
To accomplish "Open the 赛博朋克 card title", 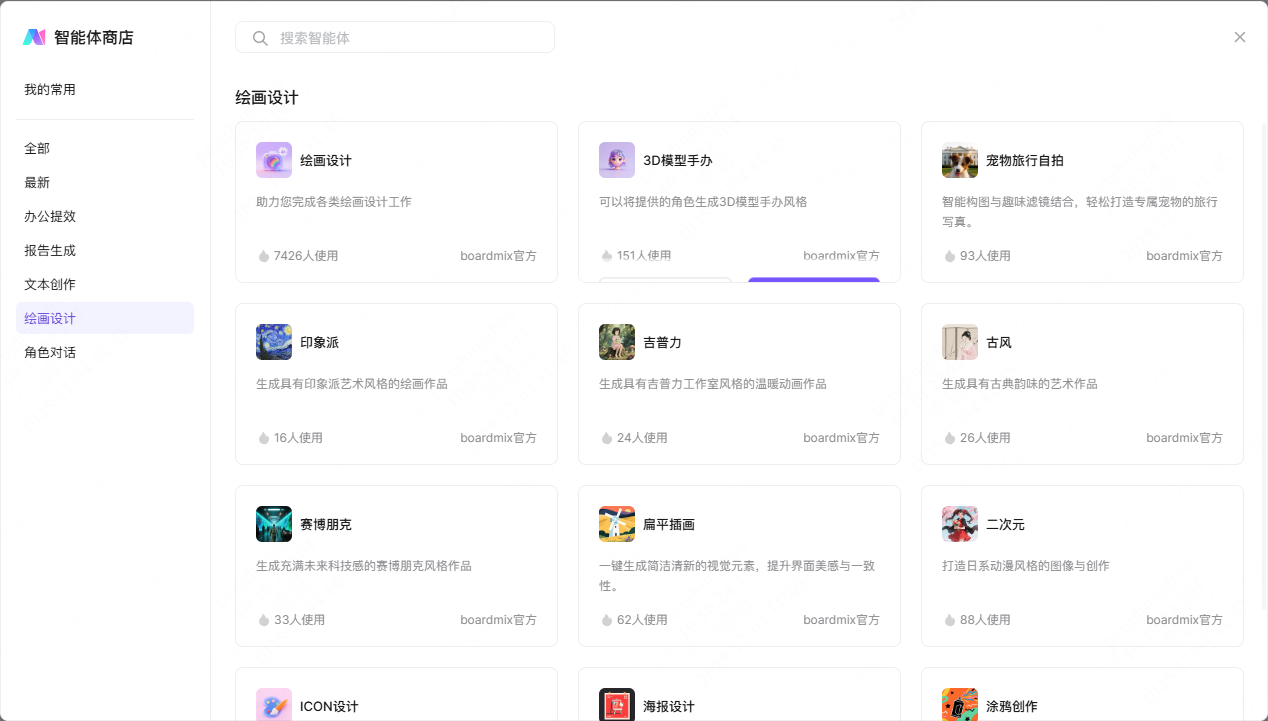I will [x=326, y=524].
